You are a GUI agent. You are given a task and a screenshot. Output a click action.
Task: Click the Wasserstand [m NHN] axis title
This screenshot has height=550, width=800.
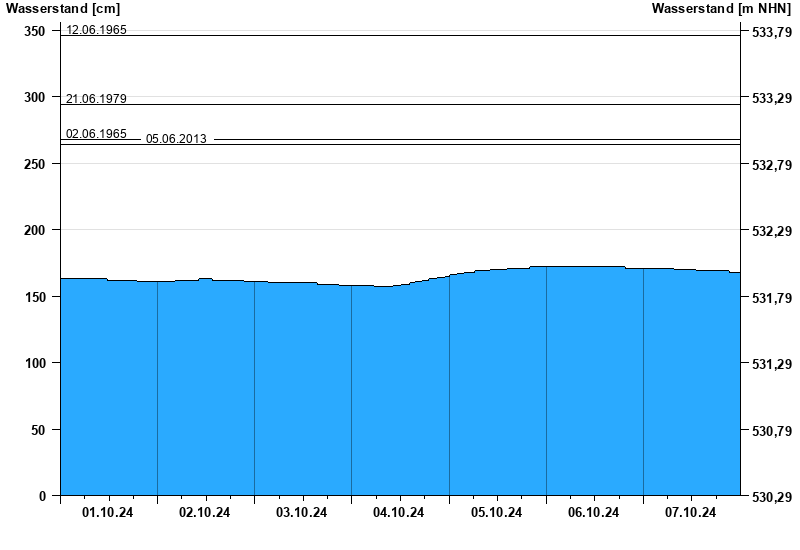[x=721, y=9]
